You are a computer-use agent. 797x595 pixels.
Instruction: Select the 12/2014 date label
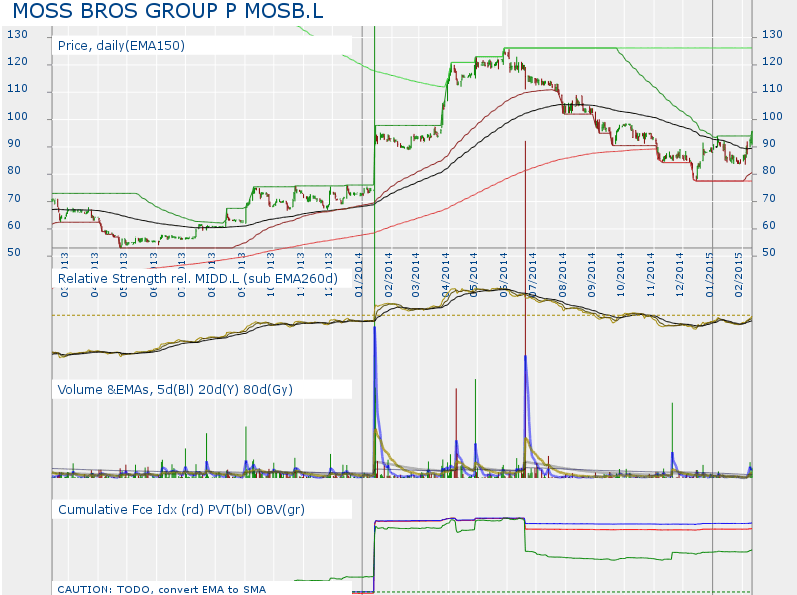click(x=680, y=275)
